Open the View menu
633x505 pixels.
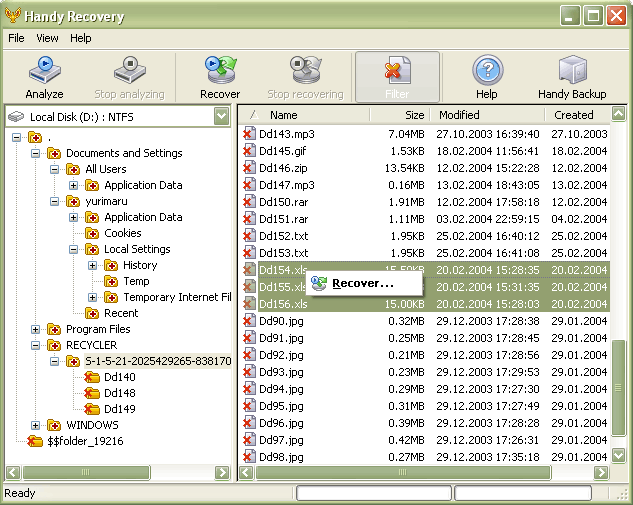[47, 38]
